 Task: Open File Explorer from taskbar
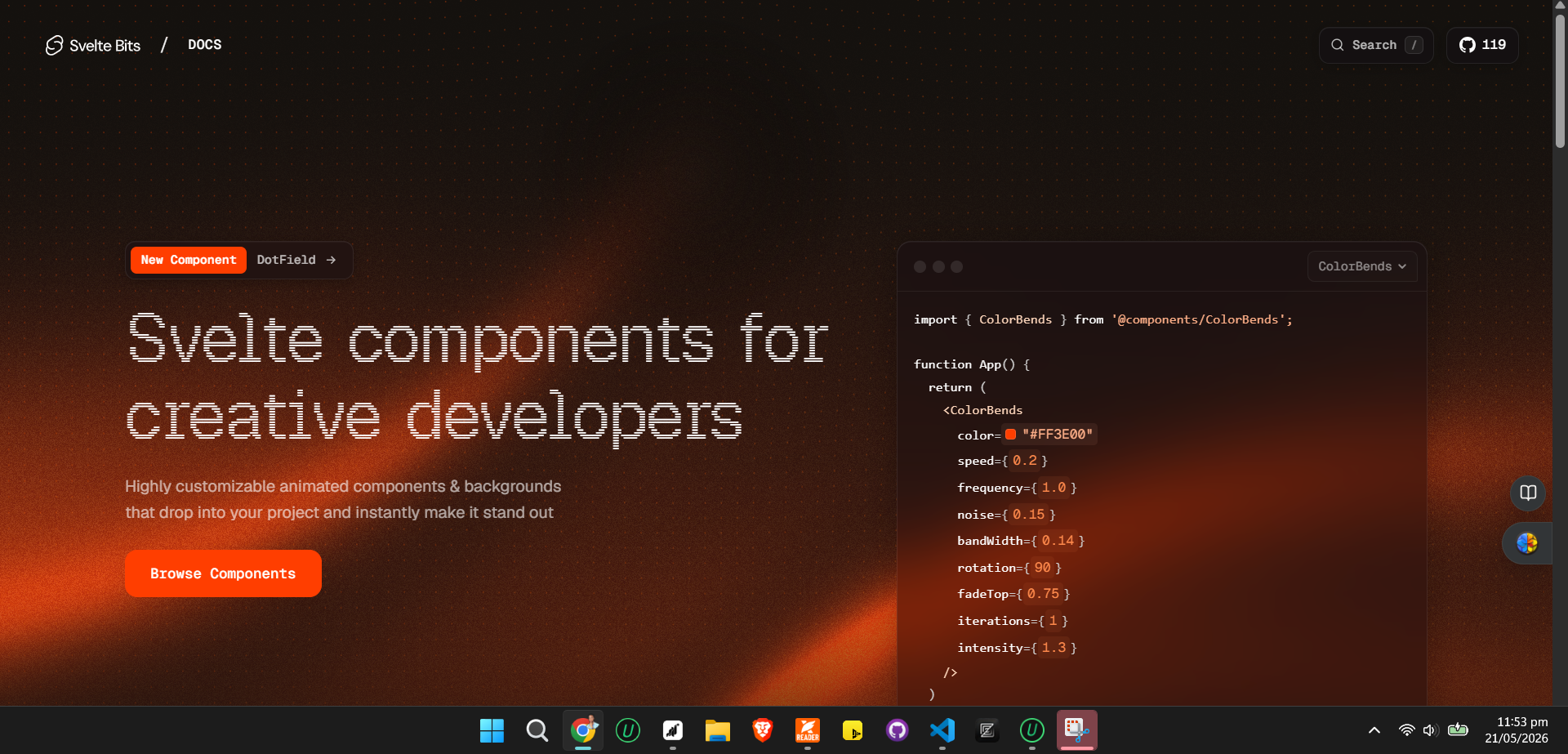pos(718,730)
